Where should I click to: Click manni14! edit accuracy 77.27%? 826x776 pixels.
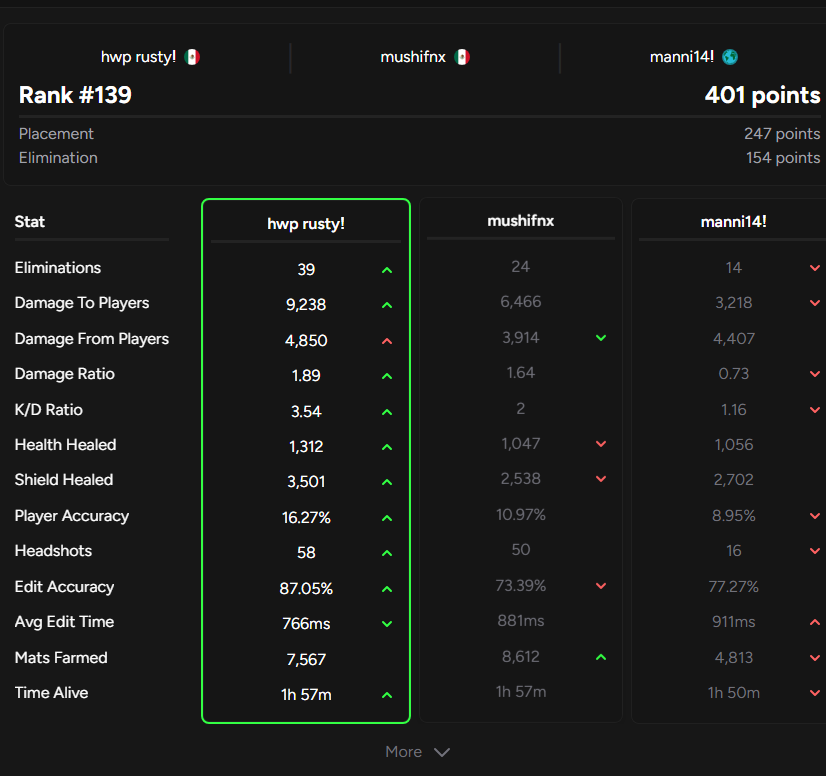(733, 587)
